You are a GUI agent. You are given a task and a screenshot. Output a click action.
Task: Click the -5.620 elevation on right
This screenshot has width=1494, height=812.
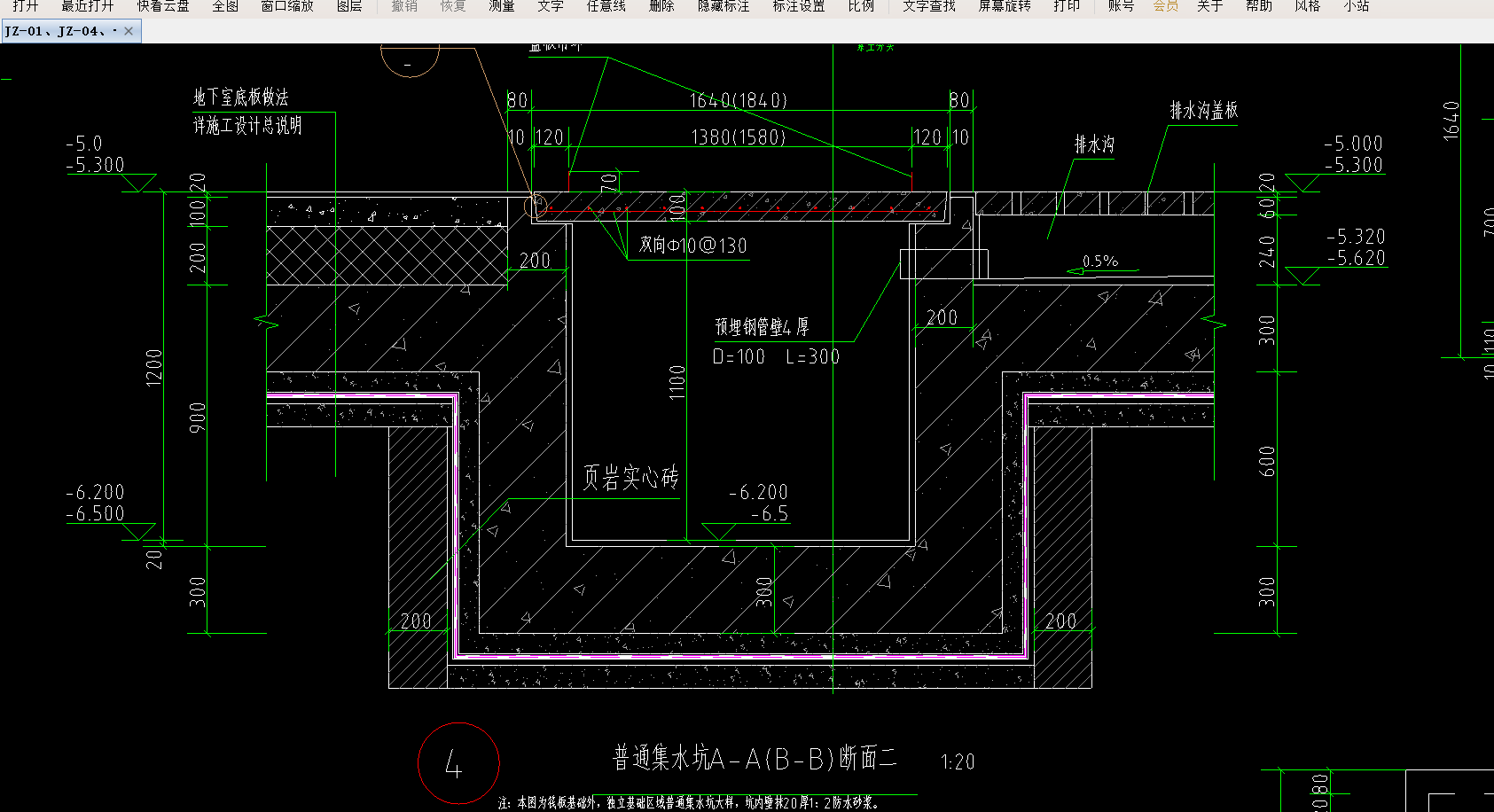1356,258
